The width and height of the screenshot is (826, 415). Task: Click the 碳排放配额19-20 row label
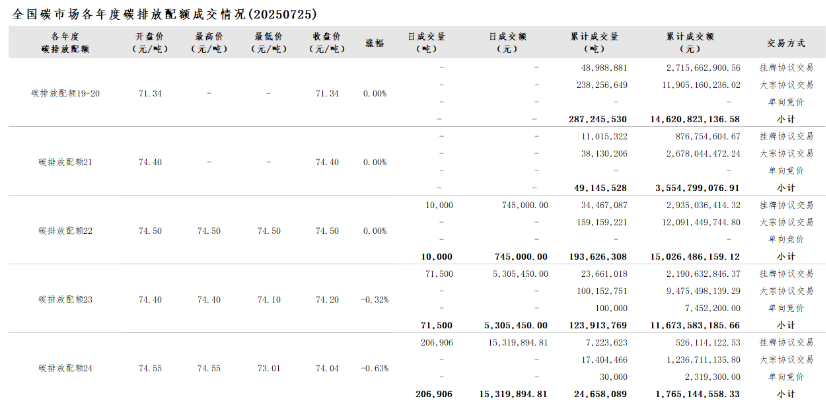[70, 93]
